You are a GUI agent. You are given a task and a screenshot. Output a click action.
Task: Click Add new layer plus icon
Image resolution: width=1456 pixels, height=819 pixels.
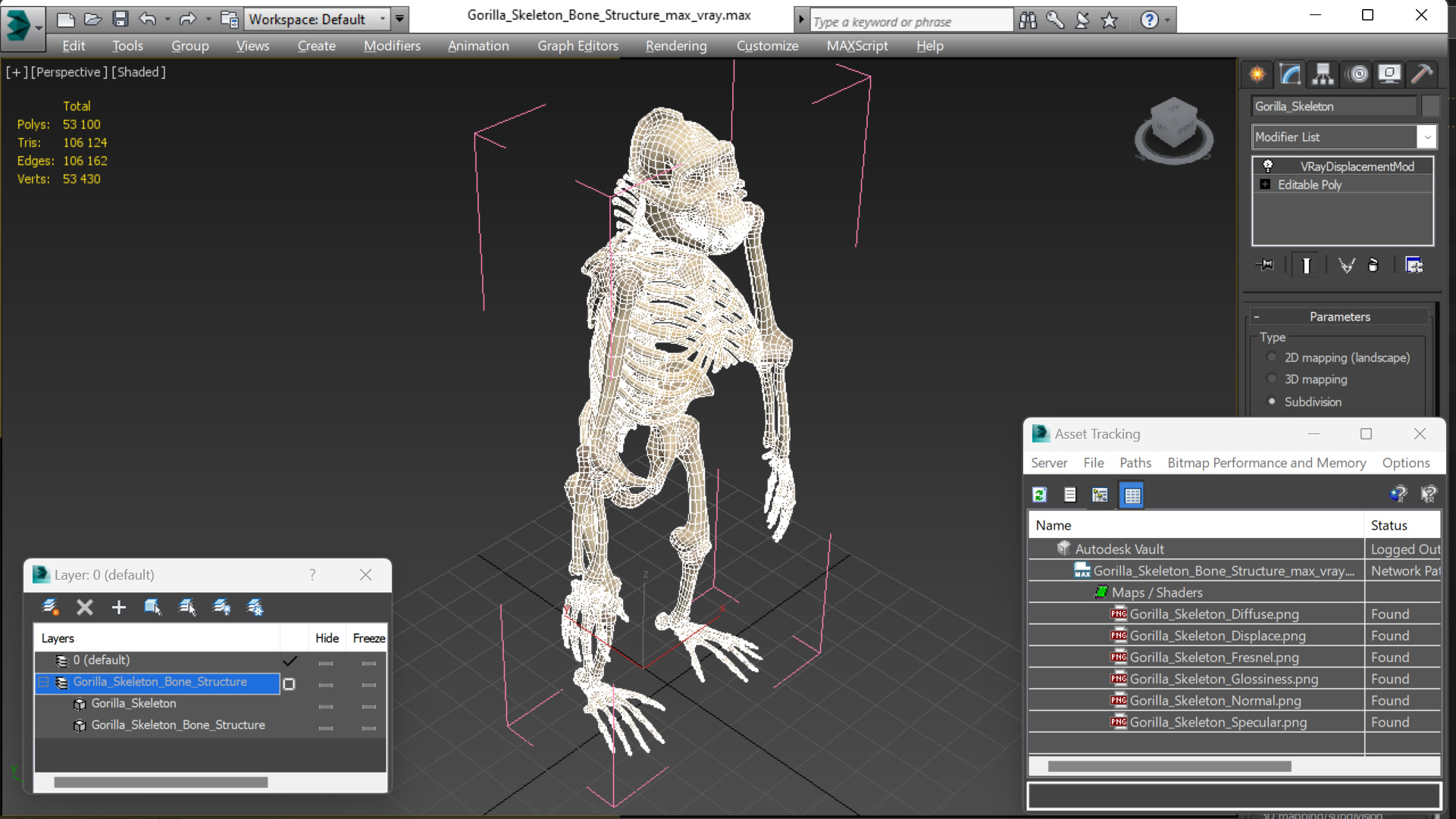pos(118,608)
